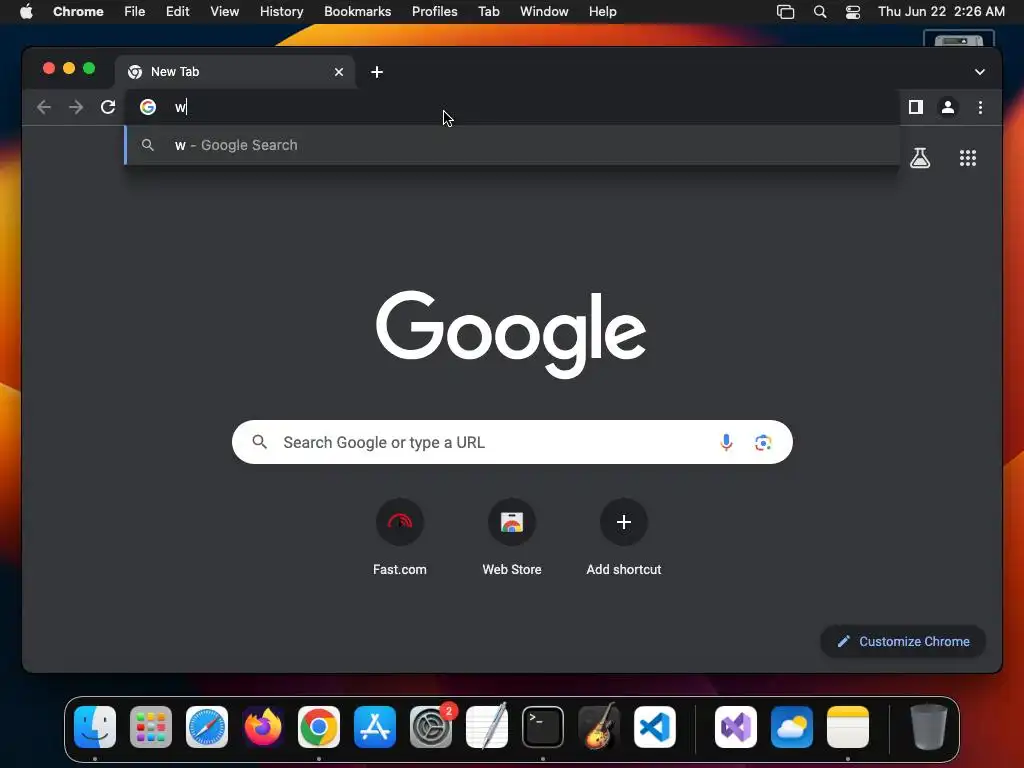Open Chrome Labs flask icon
Image resolution: width=1024 pixels, height=768 pixels.
click(920, 157)
